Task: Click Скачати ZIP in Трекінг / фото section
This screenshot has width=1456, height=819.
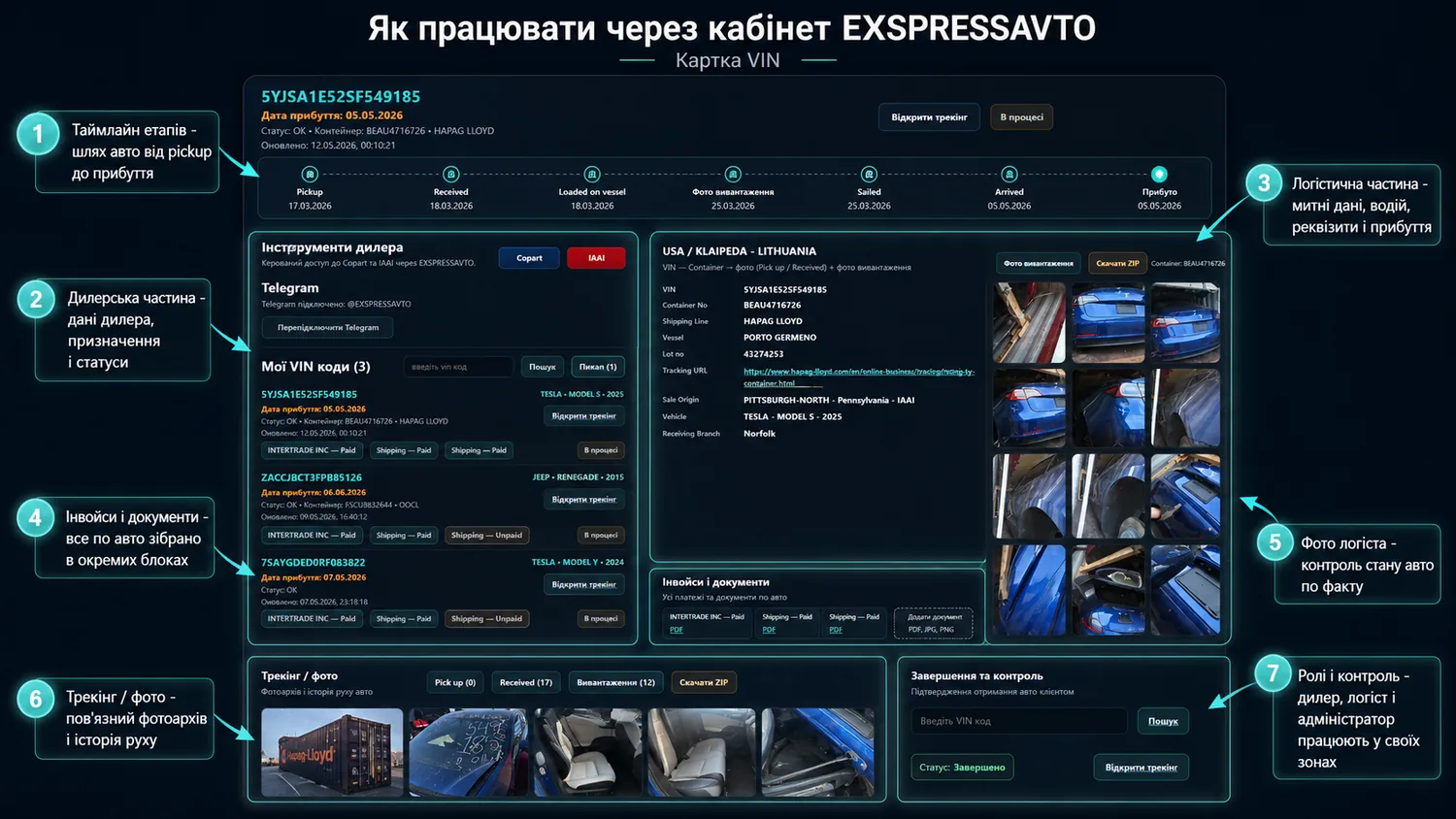Action: (704, 683)
